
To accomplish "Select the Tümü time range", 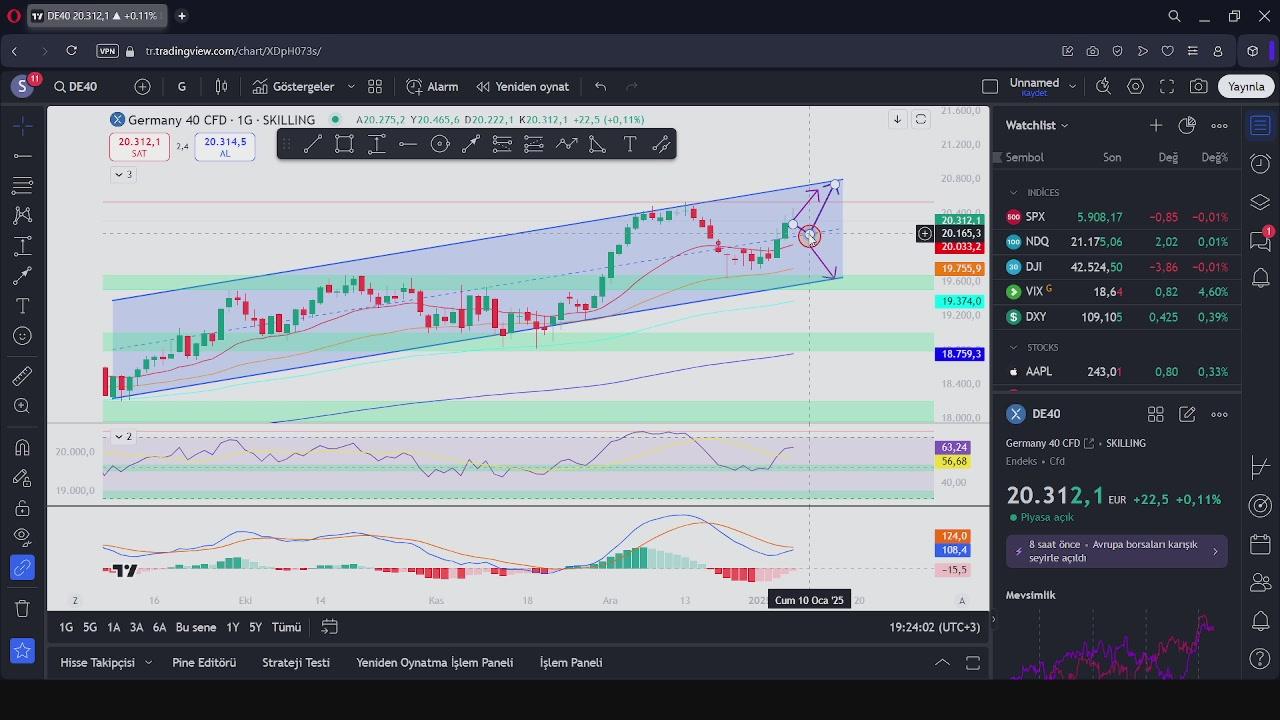I will click(286, 627).
